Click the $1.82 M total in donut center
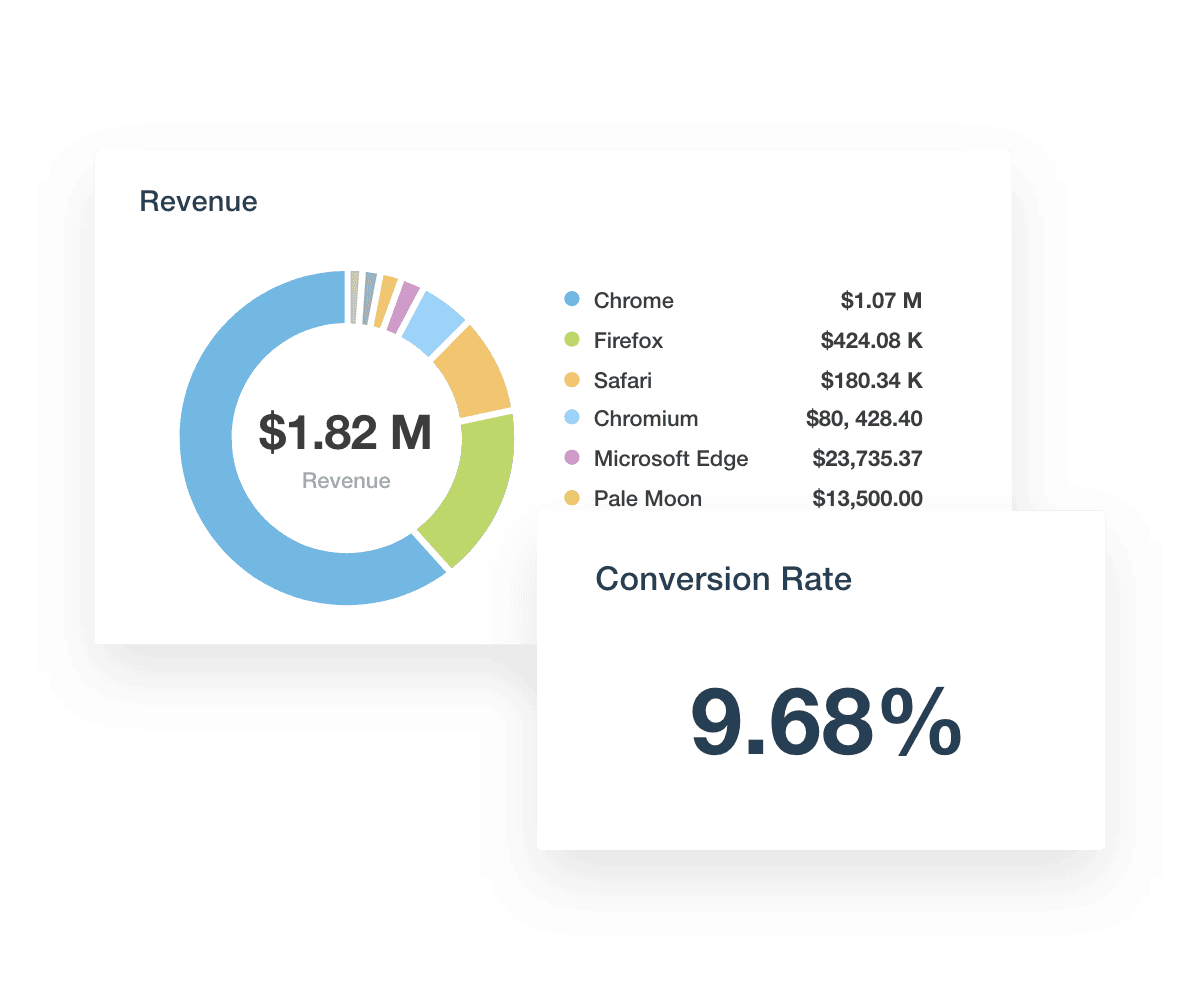The height and width of the screenshot is (1000, 1200). [x=346, y=434]
